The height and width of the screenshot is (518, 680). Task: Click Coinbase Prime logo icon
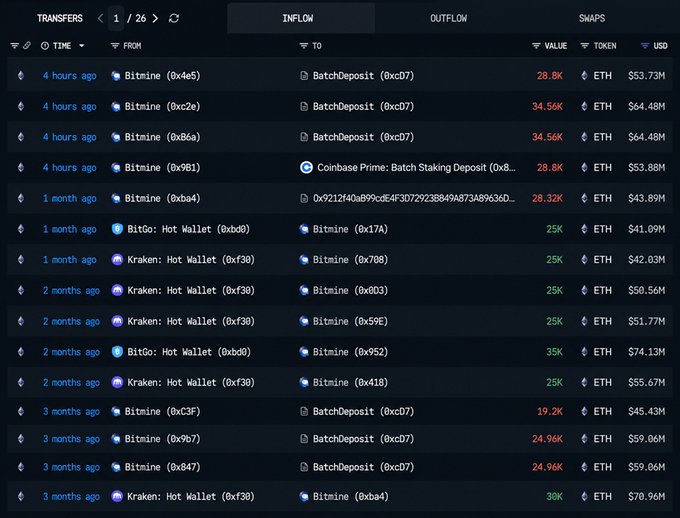pyautogui.click(x=306, y=167)
